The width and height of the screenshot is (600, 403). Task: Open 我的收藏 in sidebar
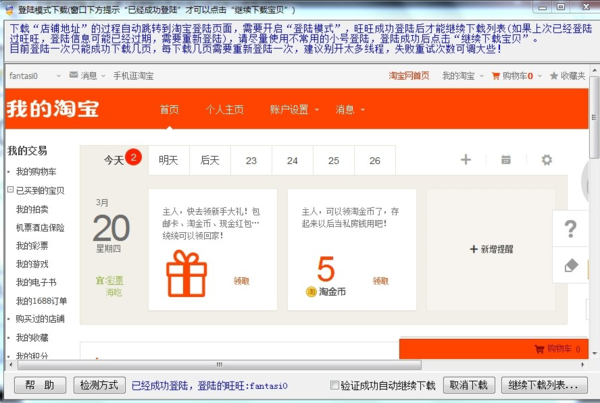(x=32, y=338)
